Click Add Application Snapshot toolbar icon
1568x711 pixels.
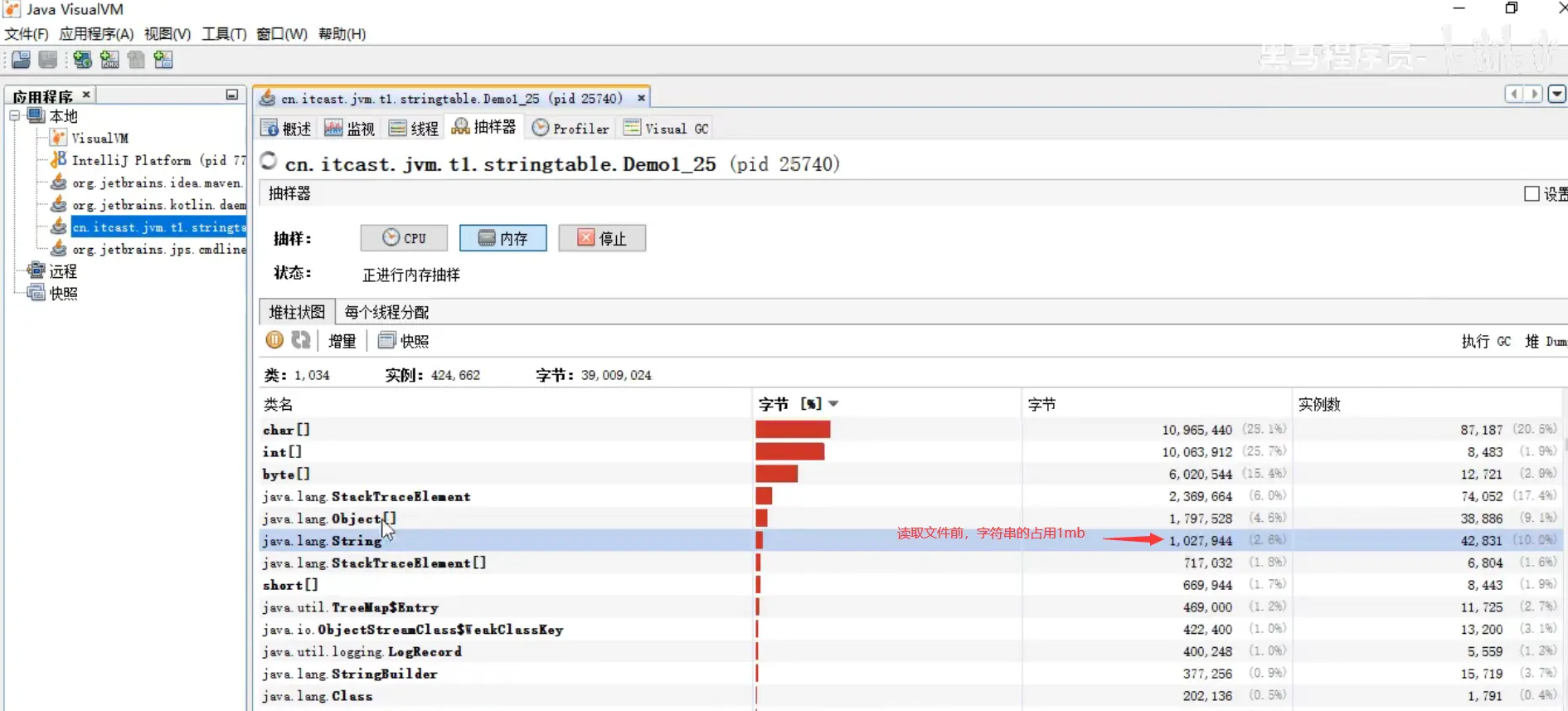click(163, 60)
